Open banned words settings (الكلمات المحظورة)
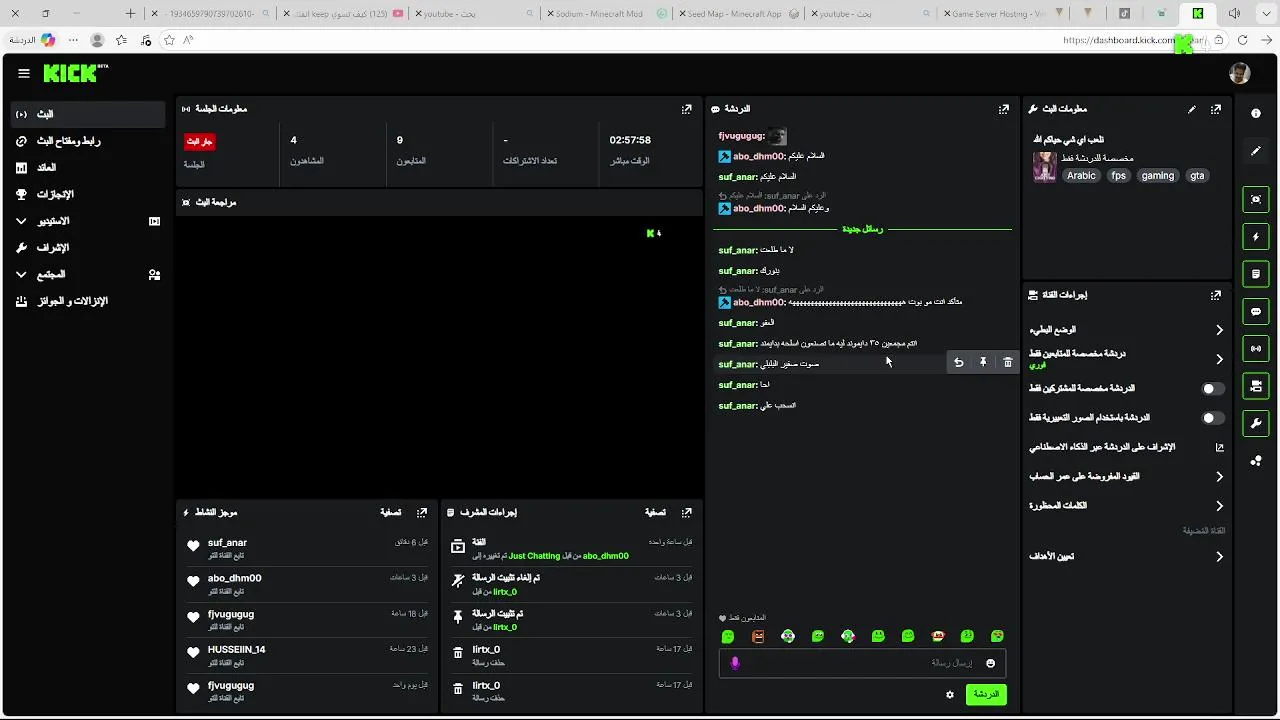The image size is (1280, 720). tap(1127, 506)
